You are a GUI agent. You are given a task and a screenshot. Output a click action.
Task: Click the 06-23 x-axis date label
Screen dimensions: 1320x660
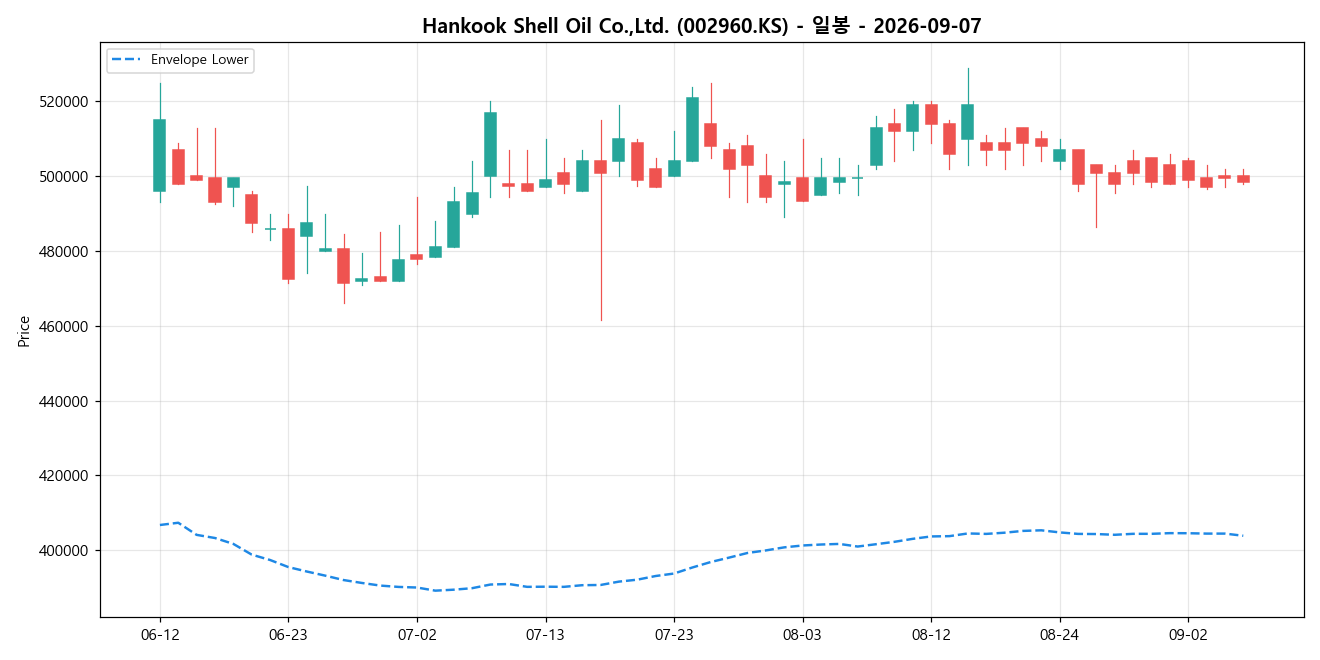[288, 634]
